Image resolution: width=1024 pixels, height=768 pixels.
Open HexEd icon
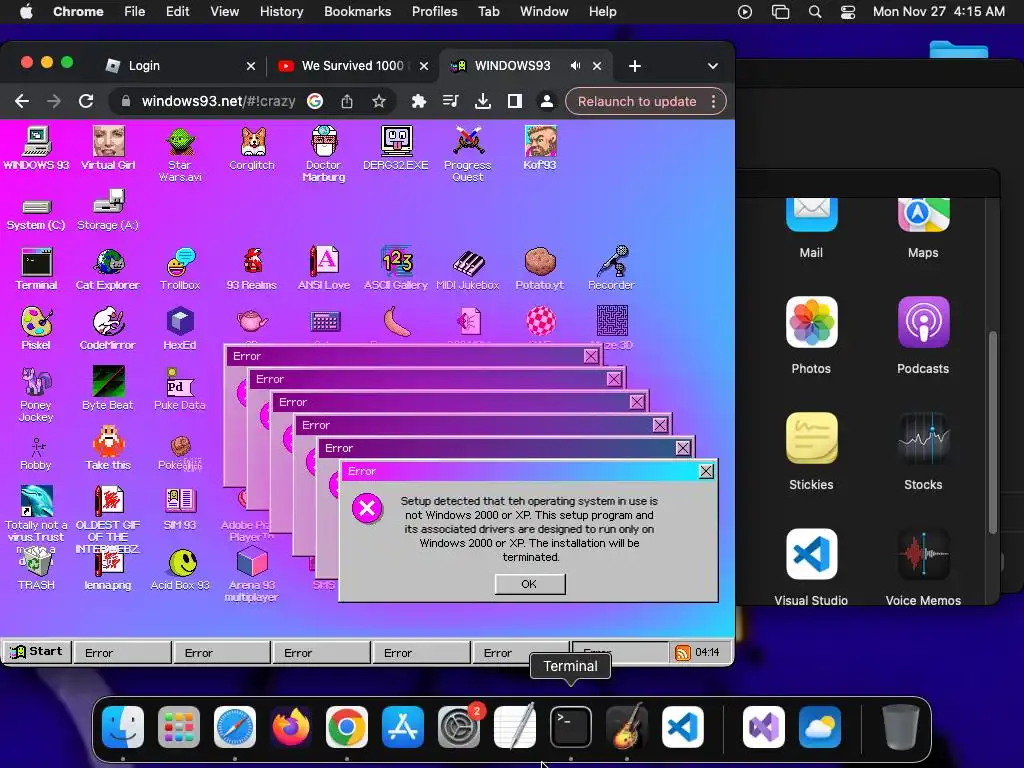tap(180, 328)
